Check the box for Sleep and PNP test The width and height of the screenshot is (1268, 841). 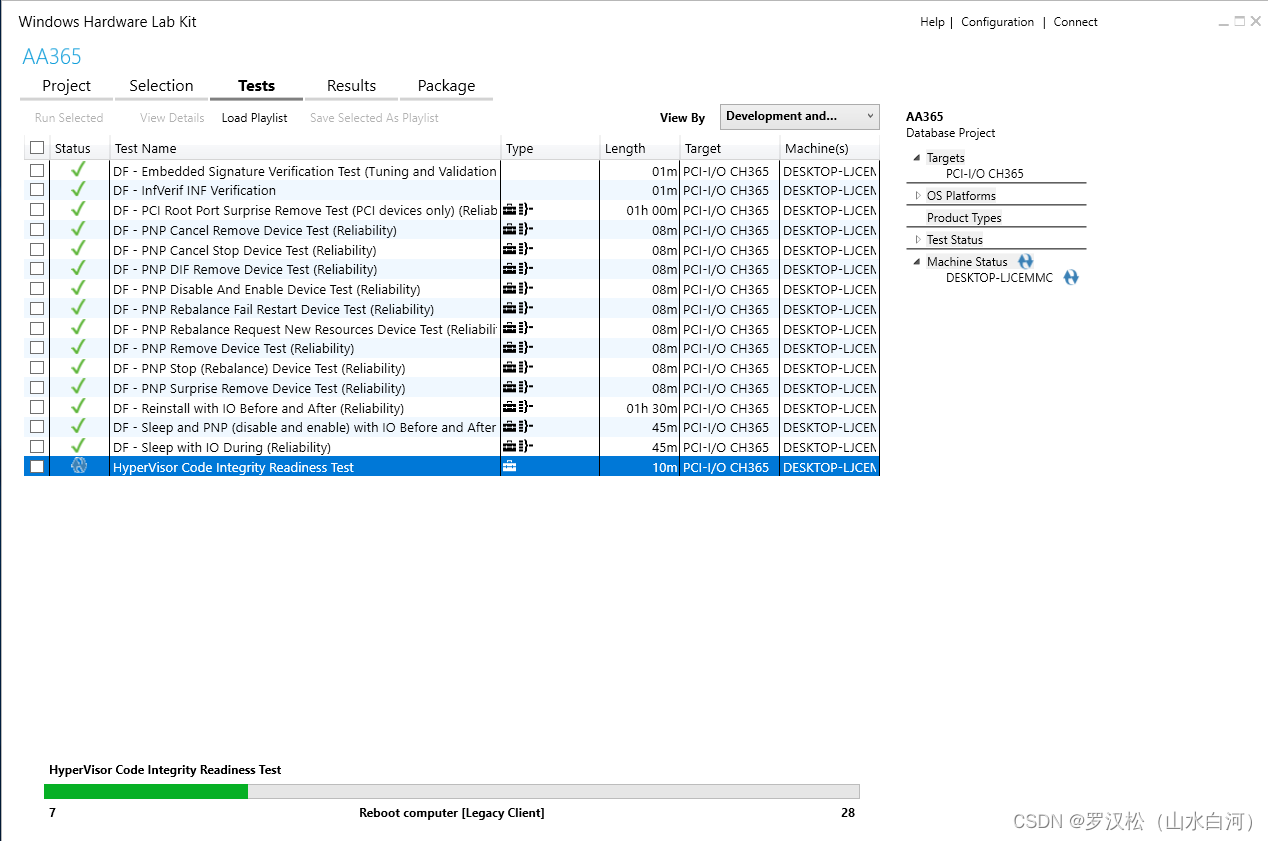[x=37, y=427]
